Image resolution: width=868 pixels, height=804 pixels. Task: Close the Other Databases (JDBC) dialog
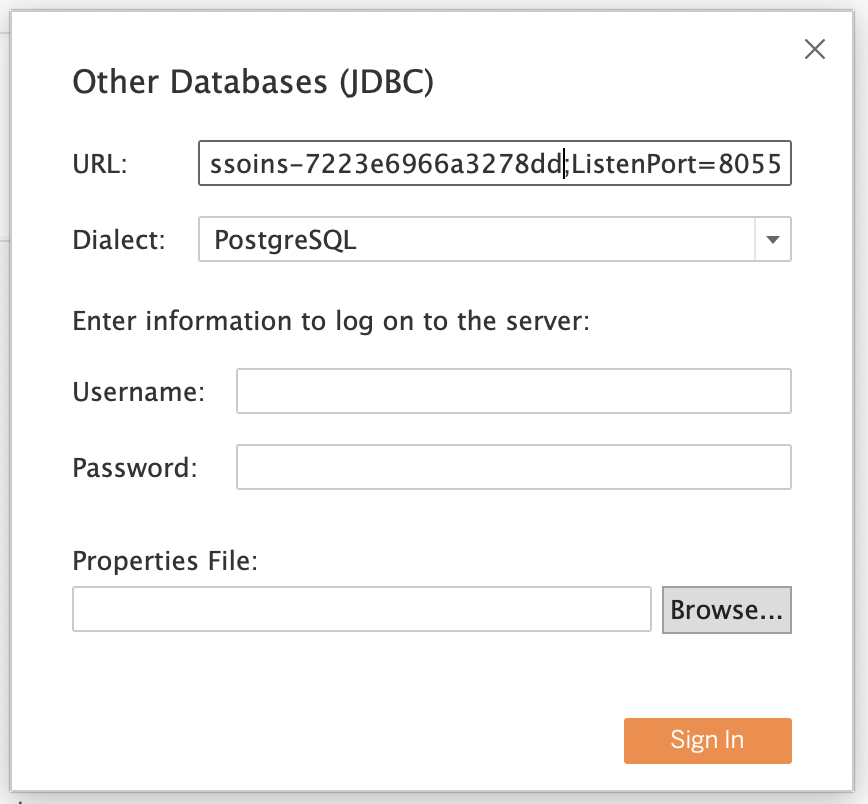815,49
